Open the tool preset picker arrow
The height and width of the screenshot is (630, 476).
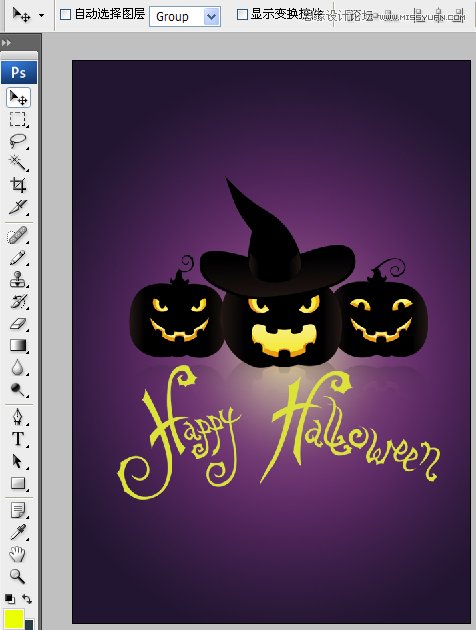click(x=41, y=16)
